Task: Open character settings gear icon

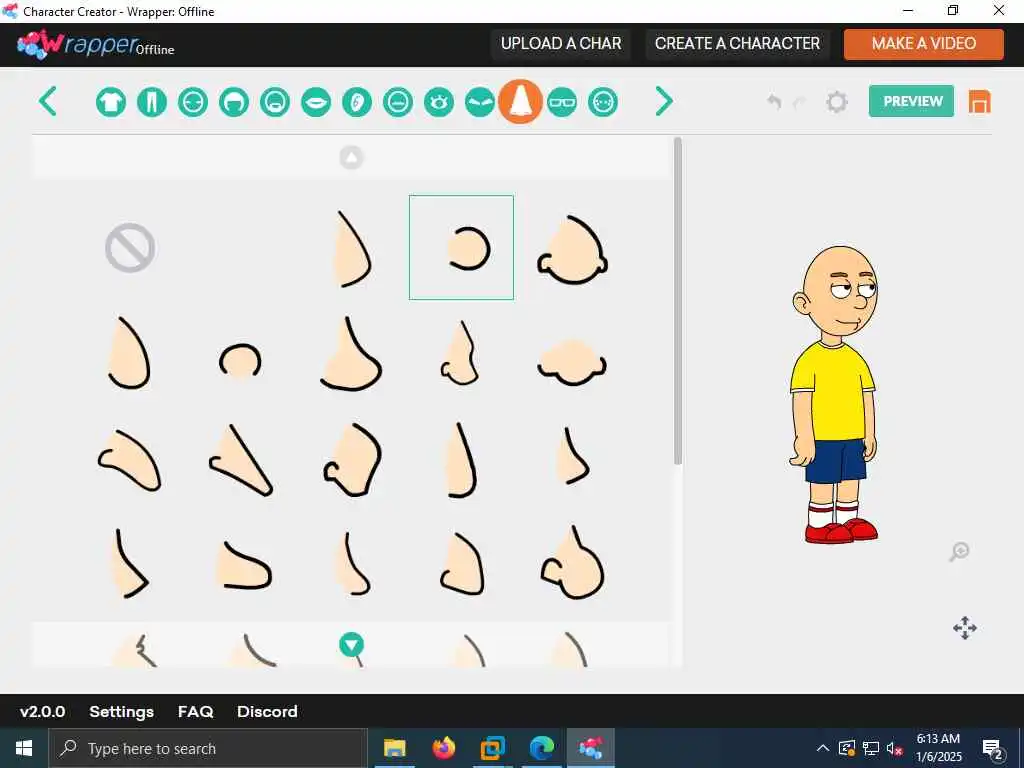Action: (837, 102)
